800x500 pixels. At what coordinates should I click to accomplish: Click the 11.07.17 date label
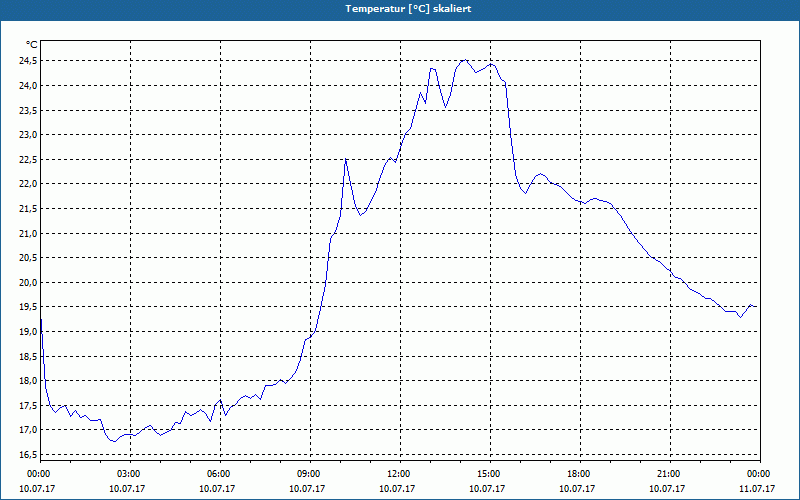(757, 488)
